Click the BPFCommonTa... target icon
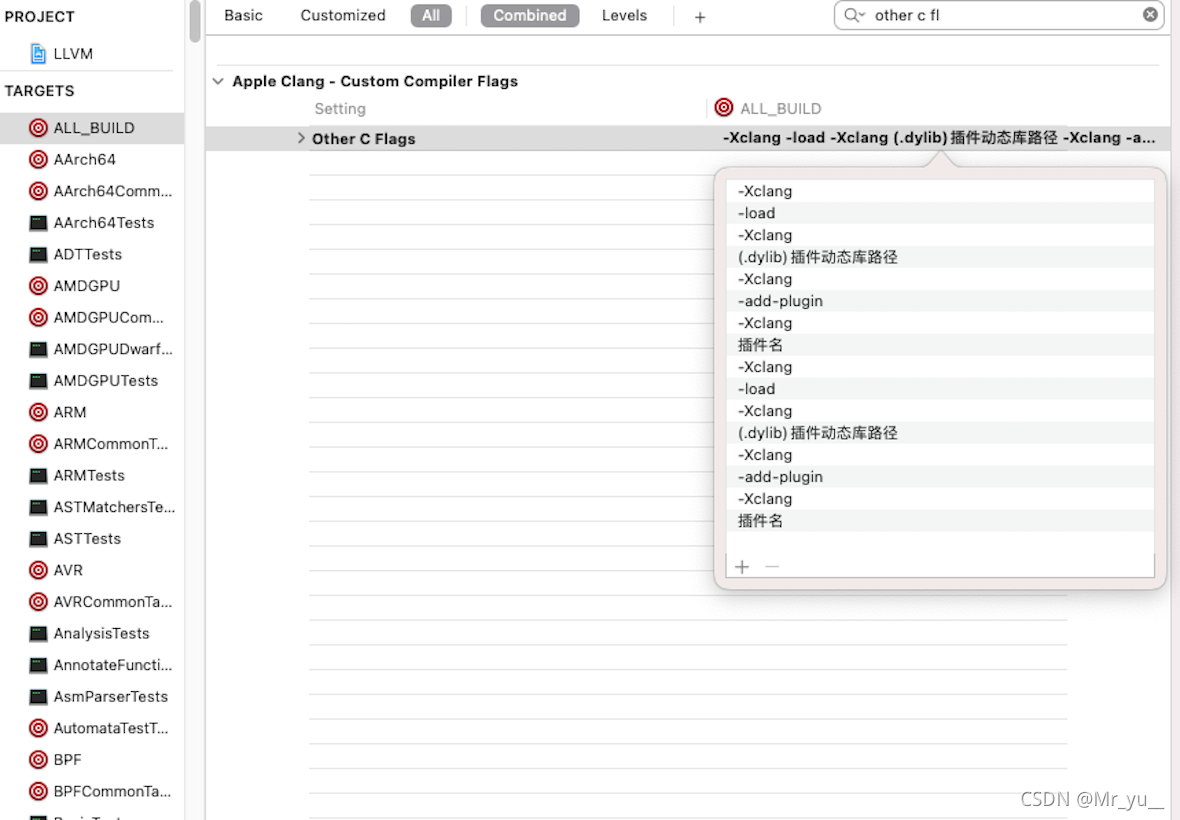 point(38,791)
